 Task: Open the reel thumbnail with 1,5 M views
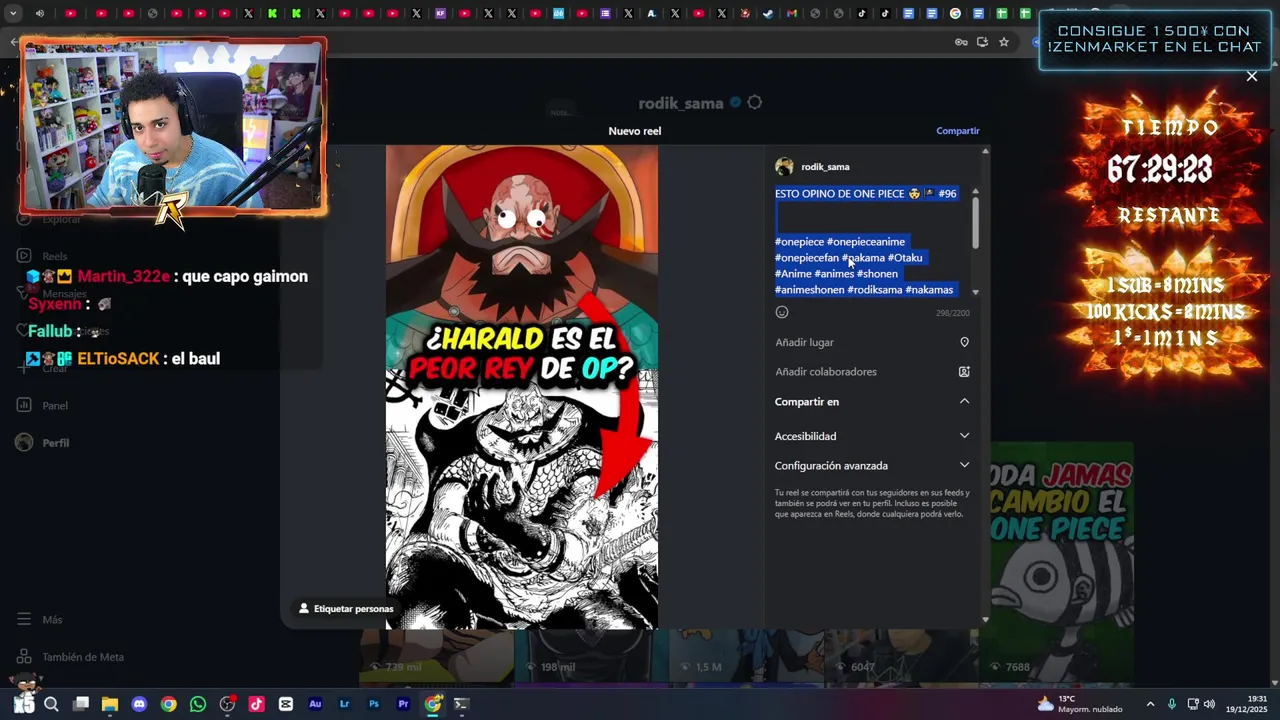click(745, 656)
